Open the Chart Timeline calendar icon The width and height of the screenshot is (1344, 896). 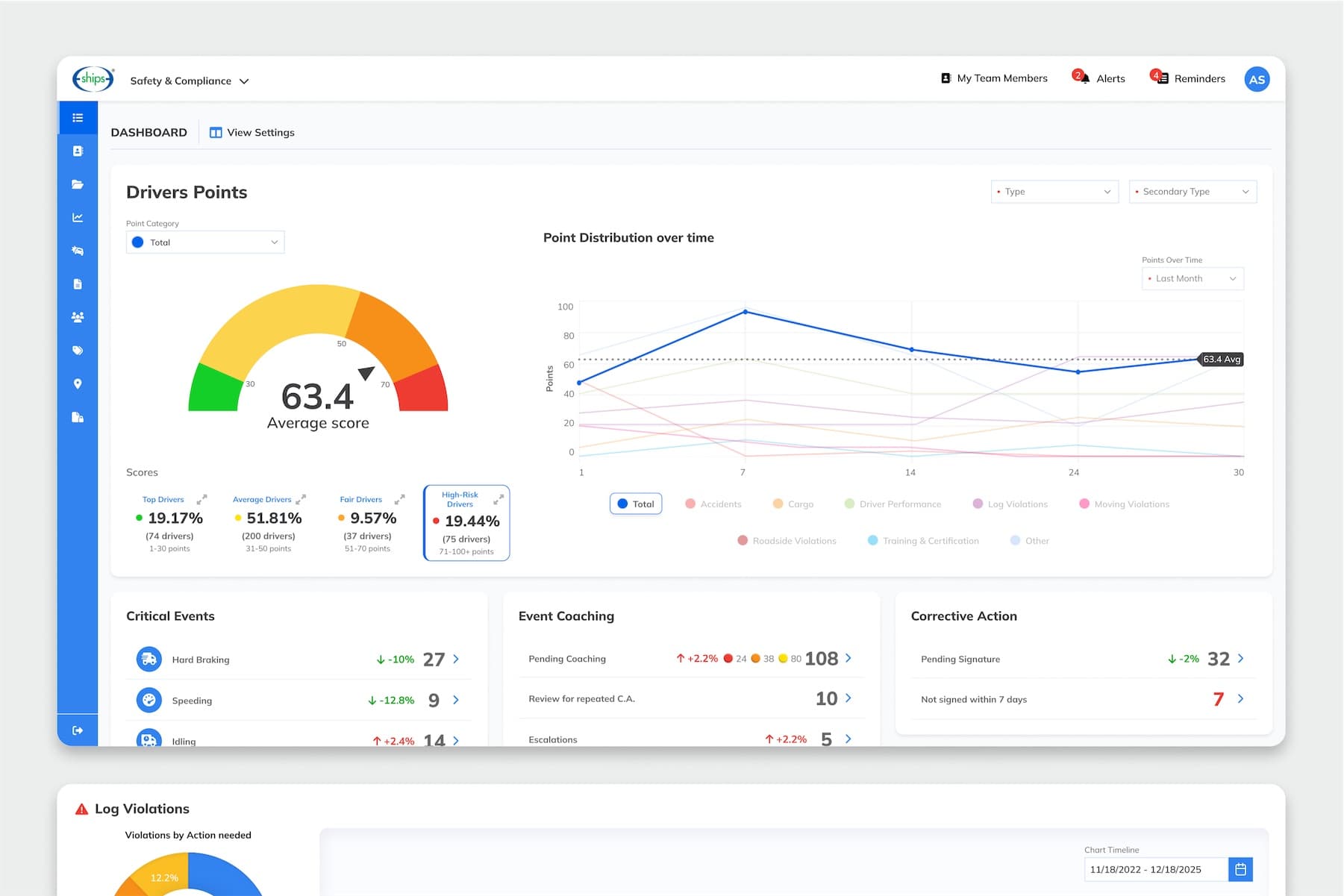pyautogui.click(x=1240, y=869)
